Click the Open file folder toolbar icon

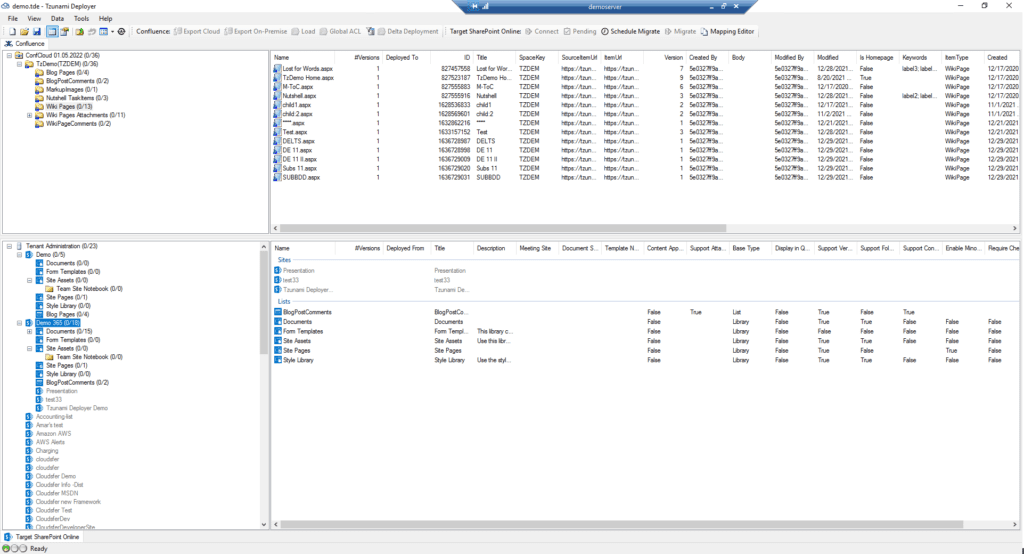point(24,31)
